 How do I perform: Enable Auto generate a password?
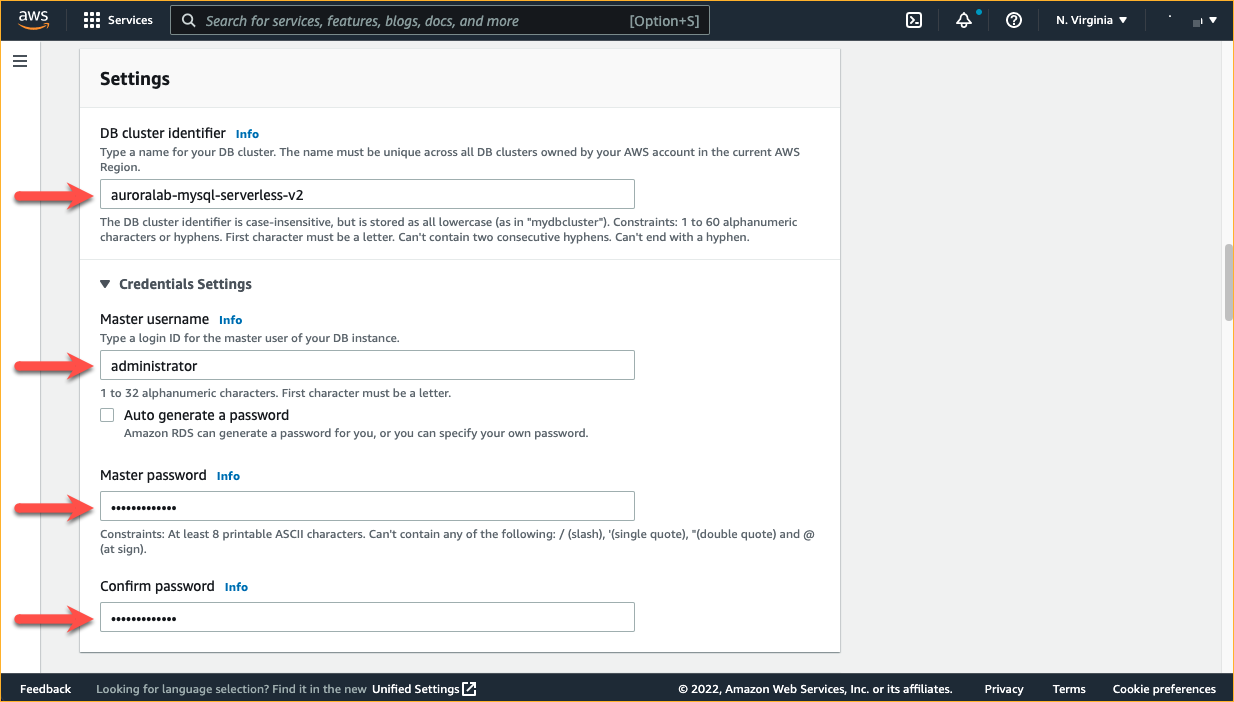(107, 414)
